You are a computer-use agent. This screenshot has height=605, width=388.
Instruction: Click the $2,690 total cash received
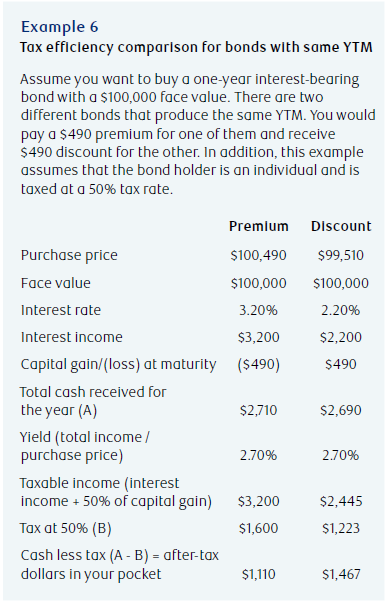(x=341, y=410)
